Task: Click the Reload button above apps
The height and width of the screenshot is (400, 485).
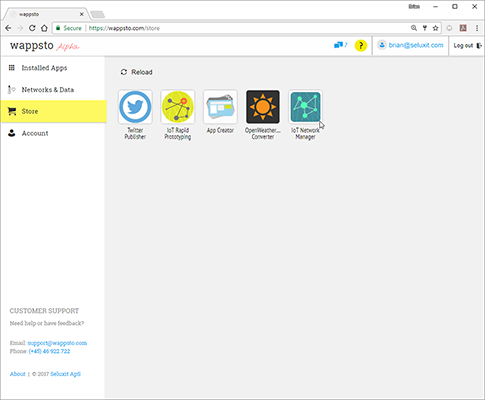Action: tap(136, 72)
